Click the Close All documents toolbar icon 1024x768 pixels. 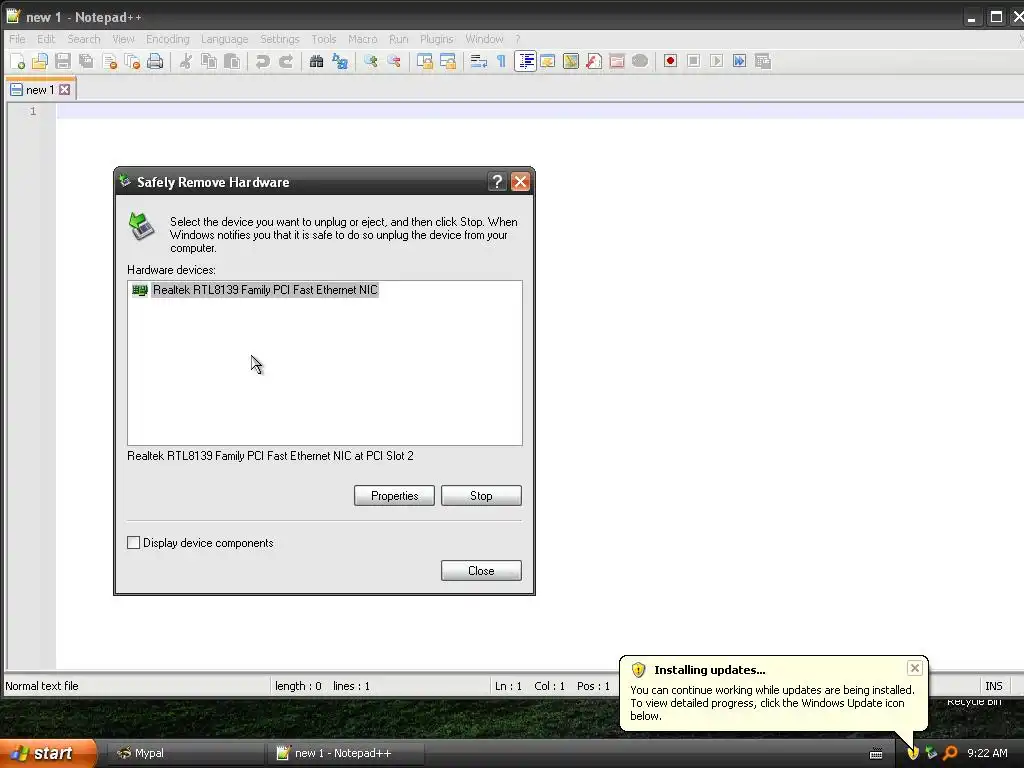(x=132, y=61)
